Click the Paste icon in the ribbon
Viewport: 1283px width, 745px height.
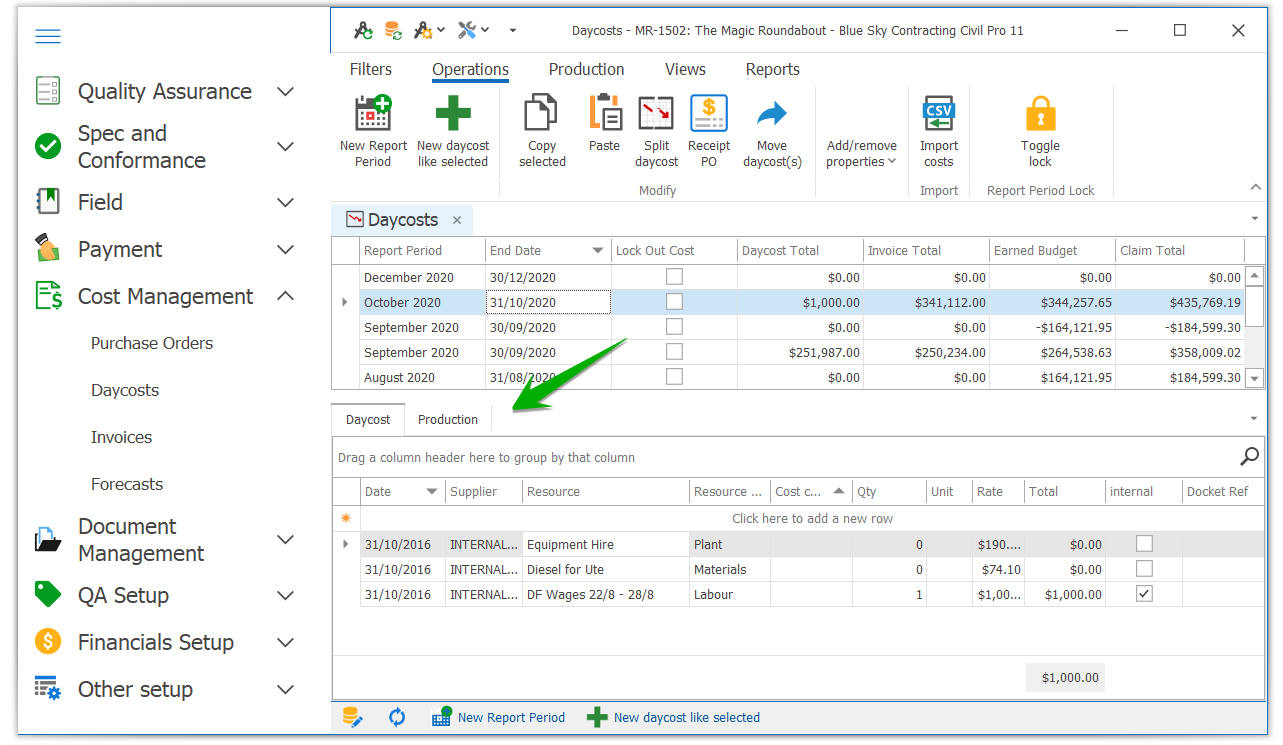(x=604, y=113)
